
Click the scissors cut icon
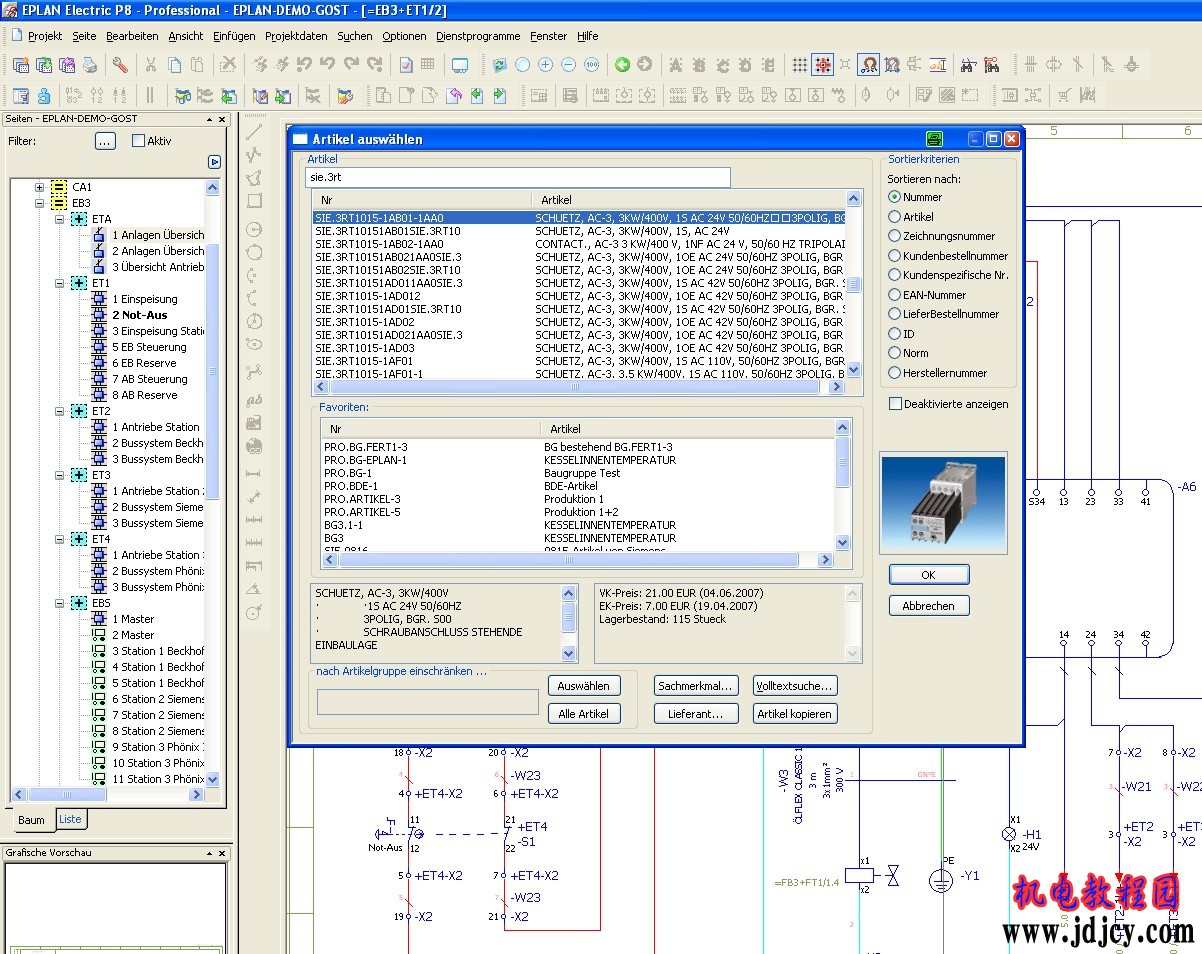click(151, 65)
